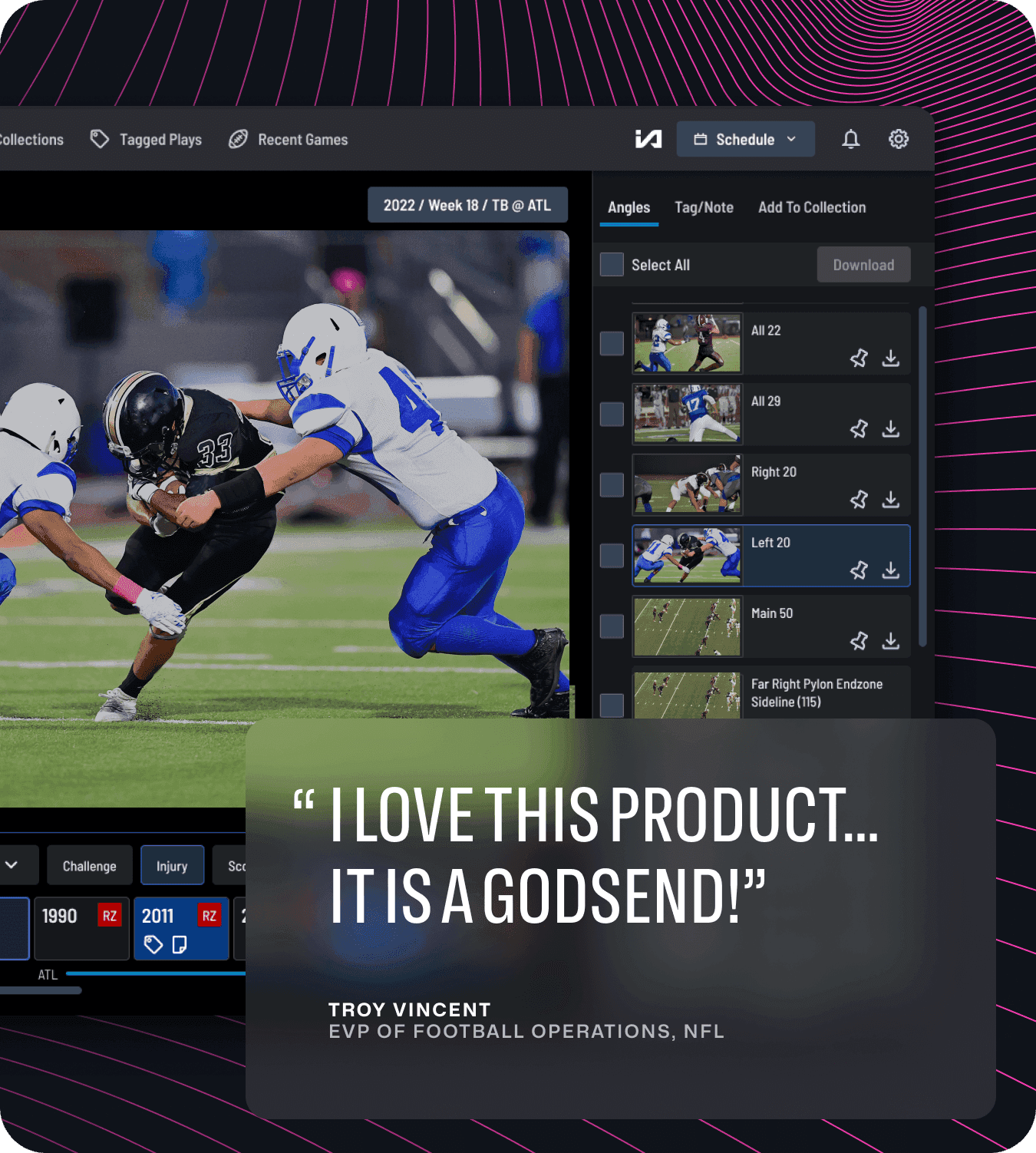
Task: Check the All 22 angle checkbox
Action: click(x=612, y=343)
